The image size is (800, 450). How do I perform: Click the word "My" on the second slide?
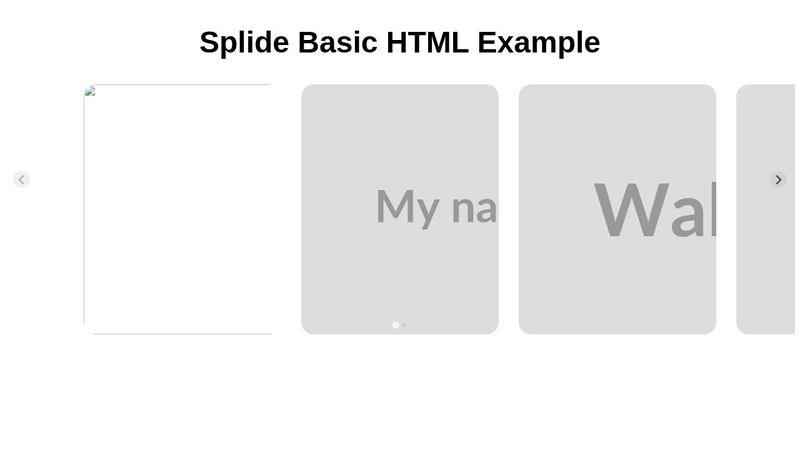click(407, 207)
